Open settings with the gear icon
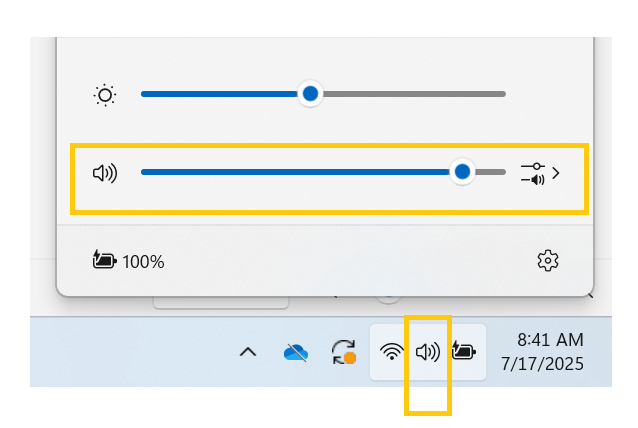 click(548, 260)
